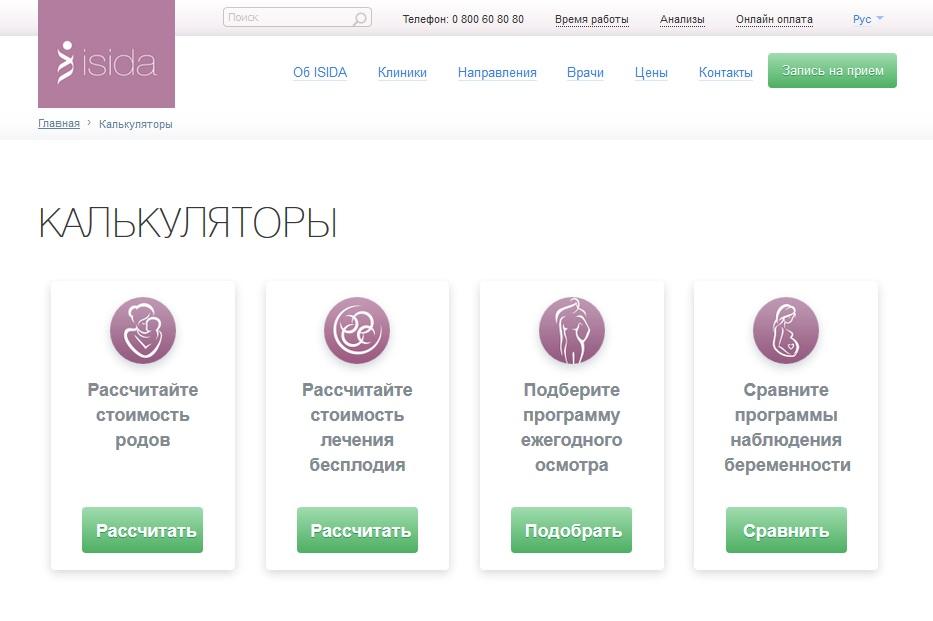Click the КАЛЬКУЛЯТОРЫ page title
The width and height of the screenshot is (933, 621).
(x=188, y=224)
